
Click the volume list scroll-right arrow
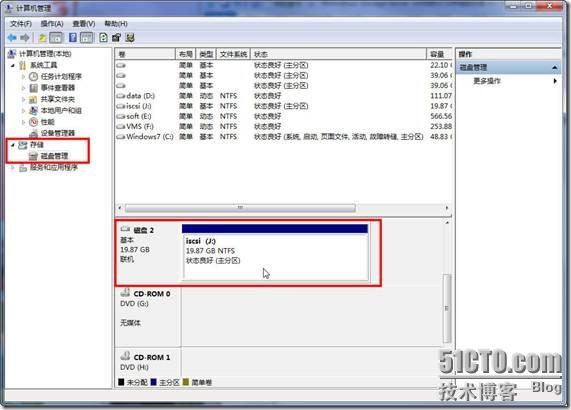click(x=447, y=208)
